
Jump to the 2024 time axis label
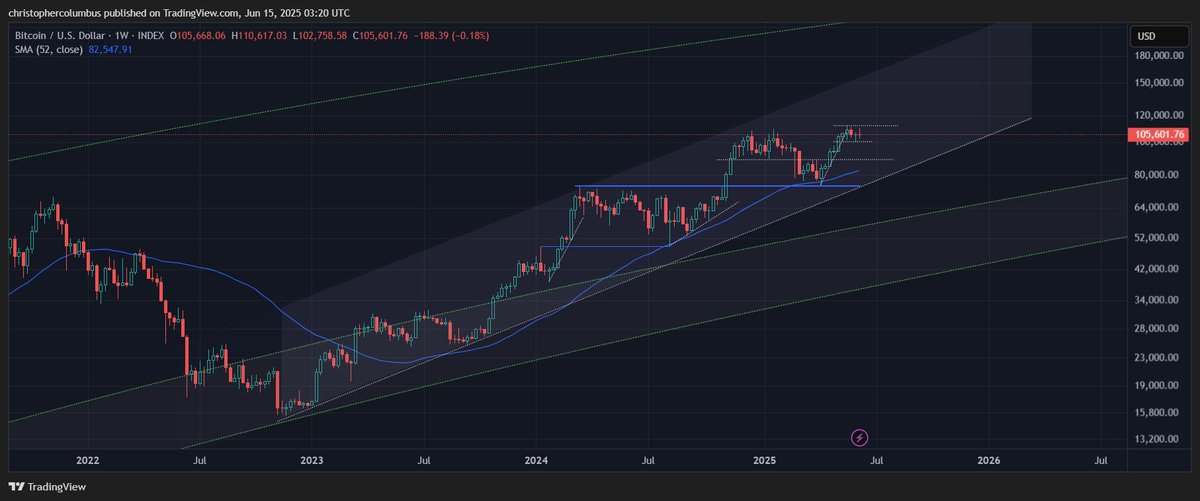pyautogui.click(x=536, y=460)
